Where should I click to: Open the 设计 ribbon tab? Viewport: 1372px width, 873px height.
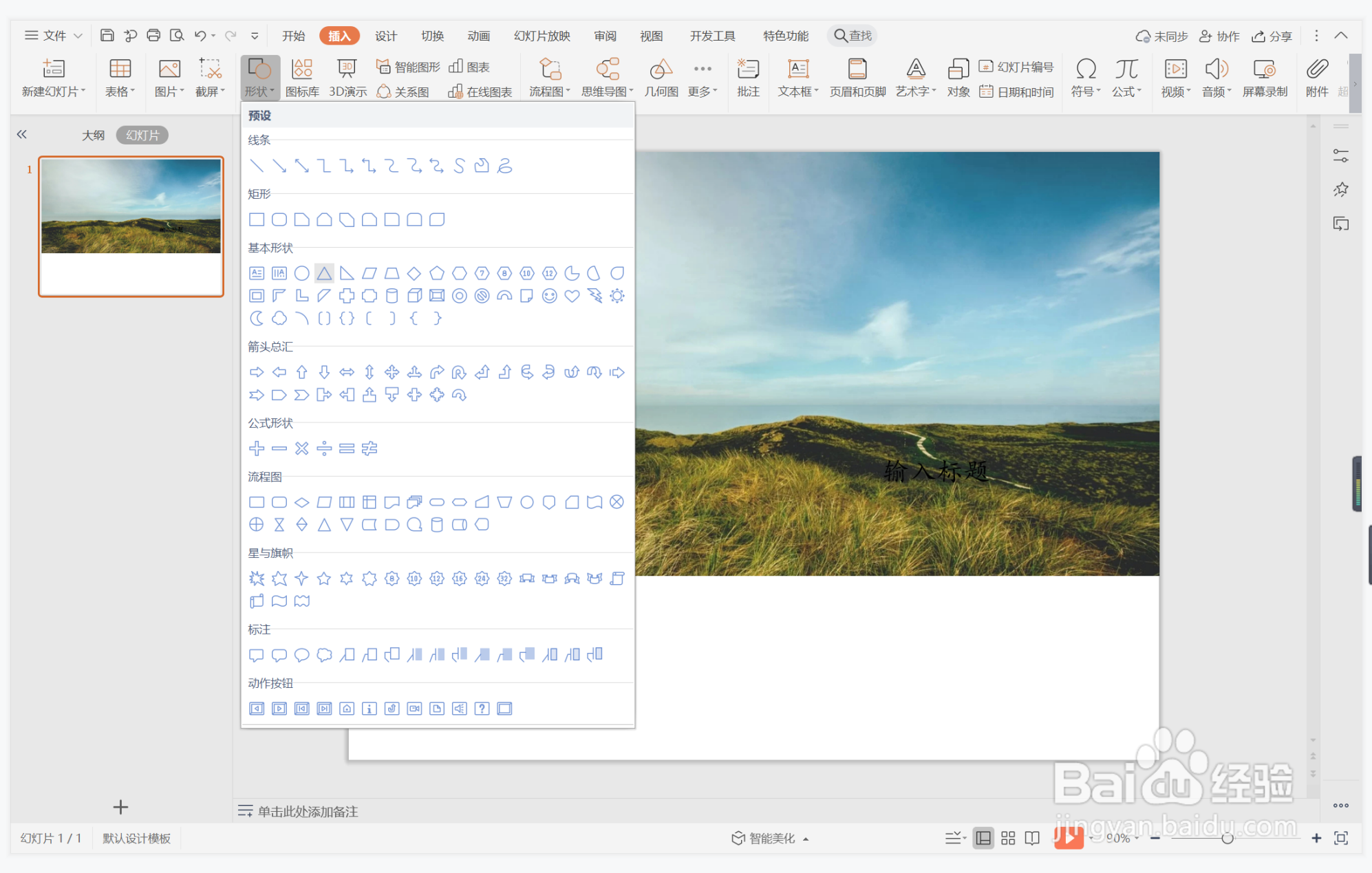tap(385, 36)
